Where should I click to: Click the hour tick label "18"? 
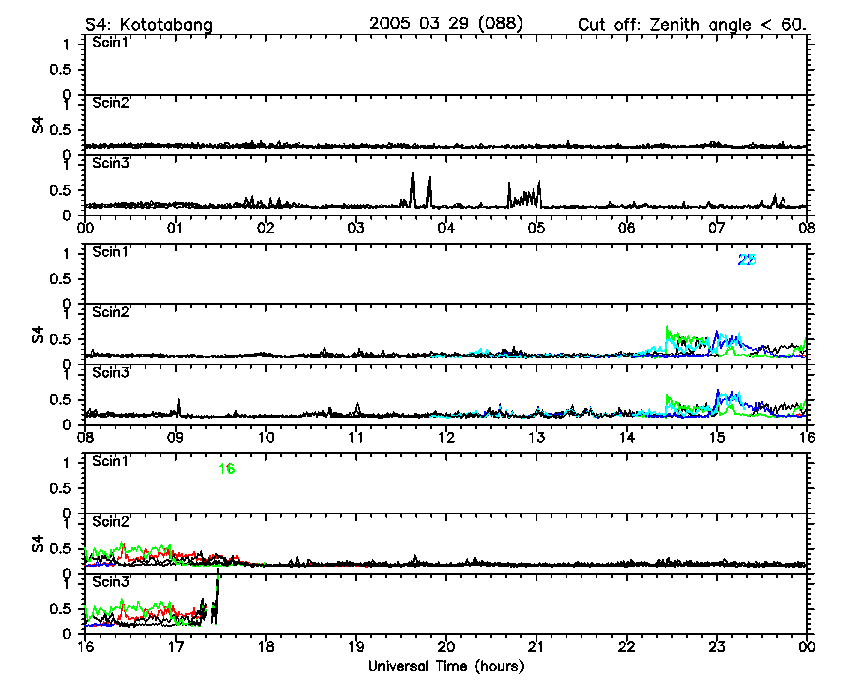tap(266, 647)
